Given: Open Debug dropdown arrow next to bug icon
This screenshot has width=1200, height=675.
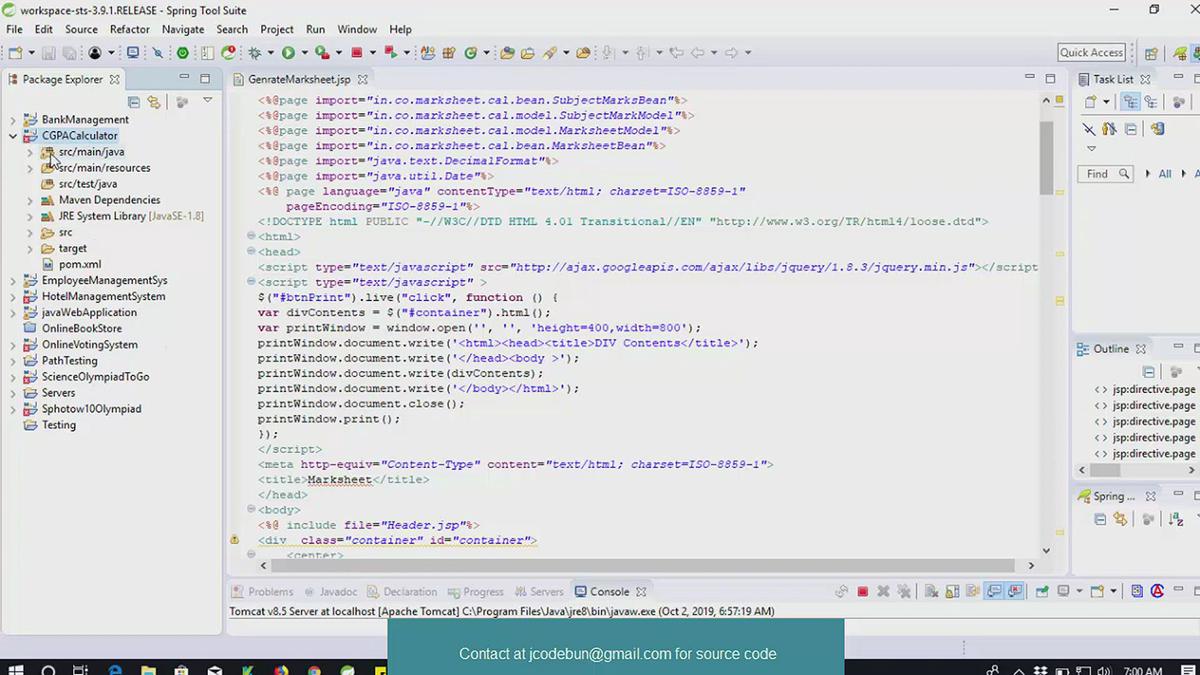Looking at the screenshot, I should click(x=271, y=52).
